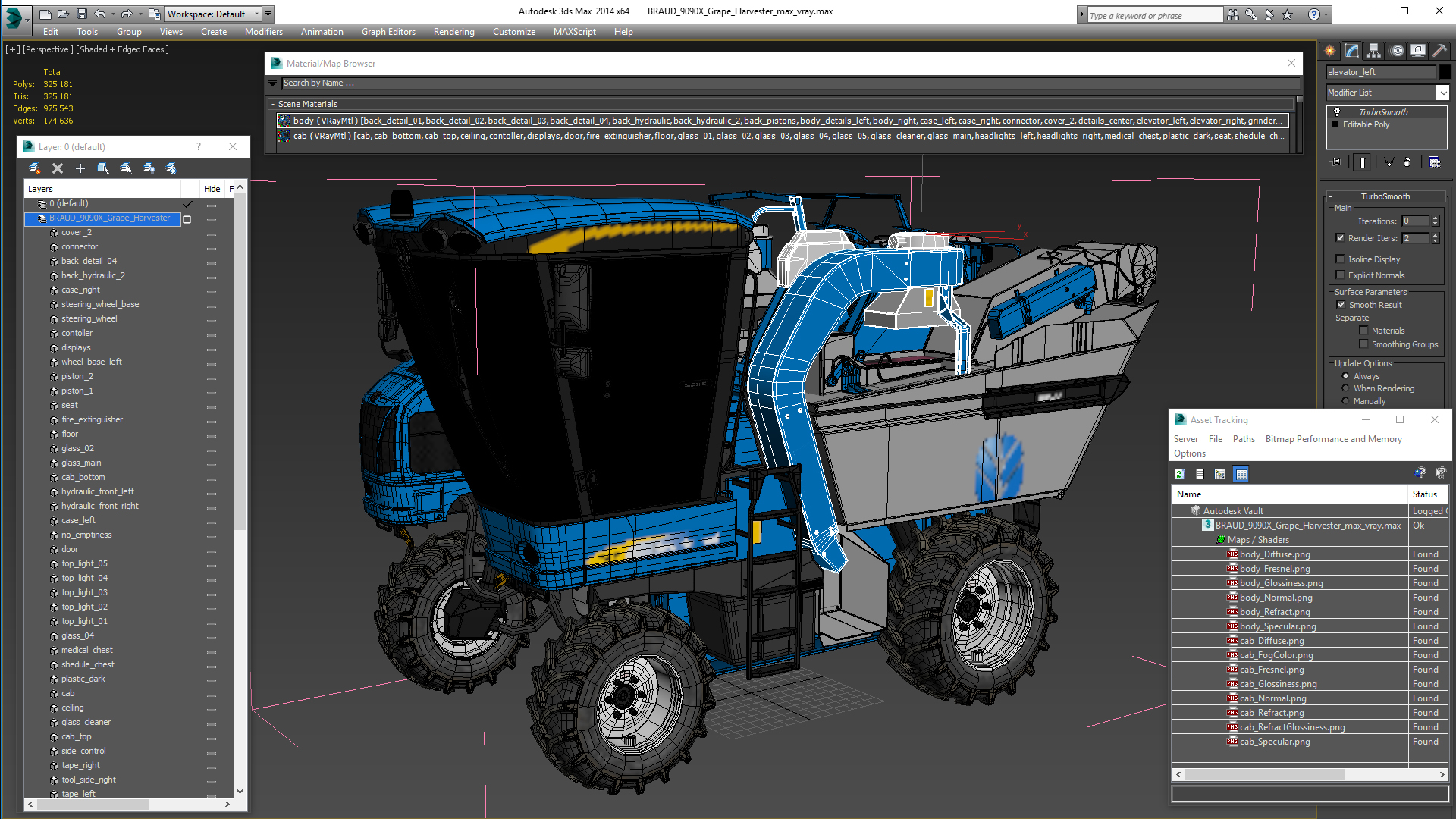
Task: Toggle Show End Result icon
Action: (x=1363, y=162)
